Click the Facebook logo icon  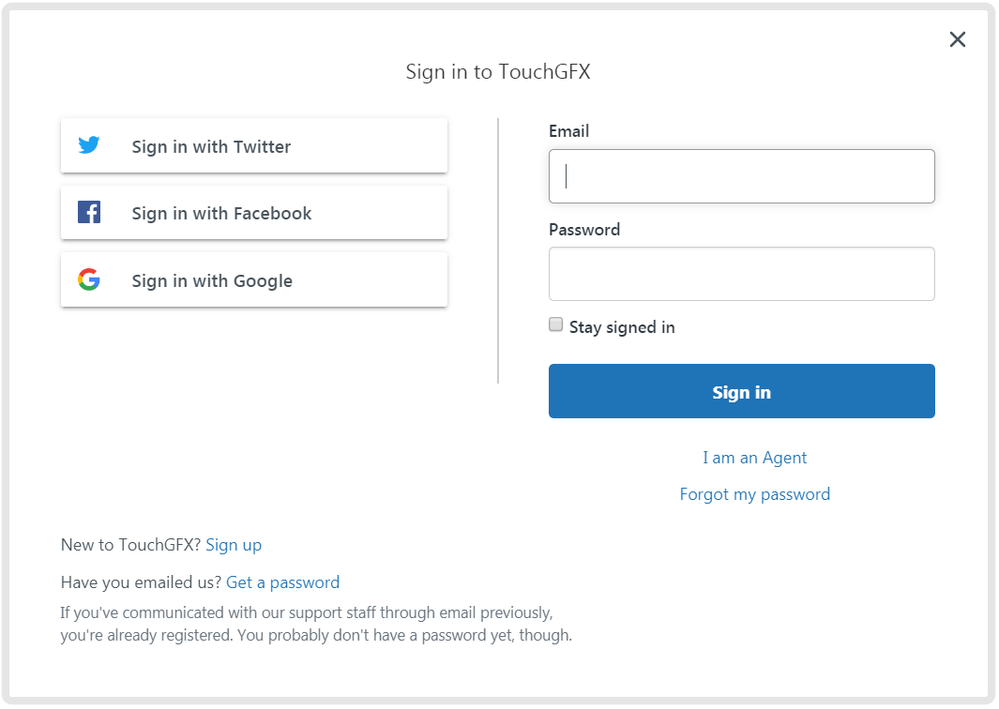tap(89, 212)
